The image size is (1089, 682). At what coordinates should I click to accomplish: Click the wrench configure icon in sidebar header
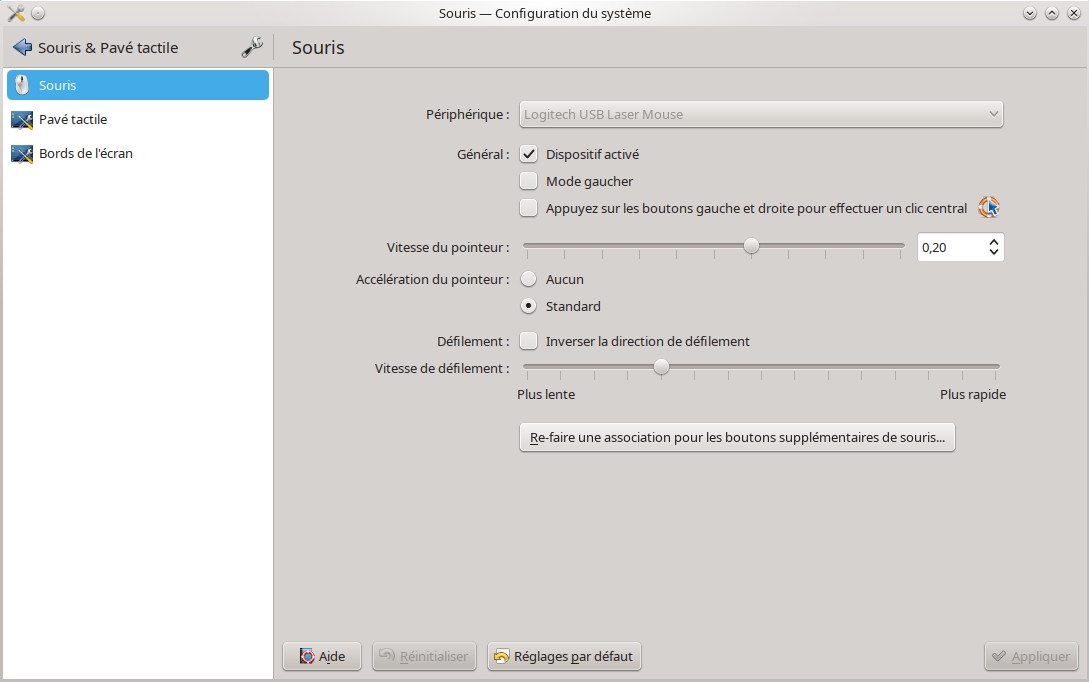point(252,47)
